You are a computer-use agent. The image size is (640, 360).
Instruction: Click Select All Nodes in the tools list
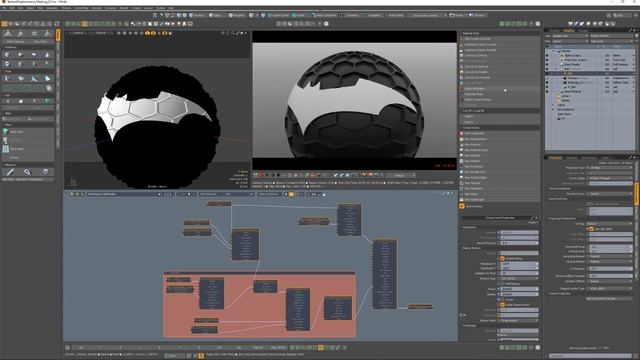tap(500, 89)
